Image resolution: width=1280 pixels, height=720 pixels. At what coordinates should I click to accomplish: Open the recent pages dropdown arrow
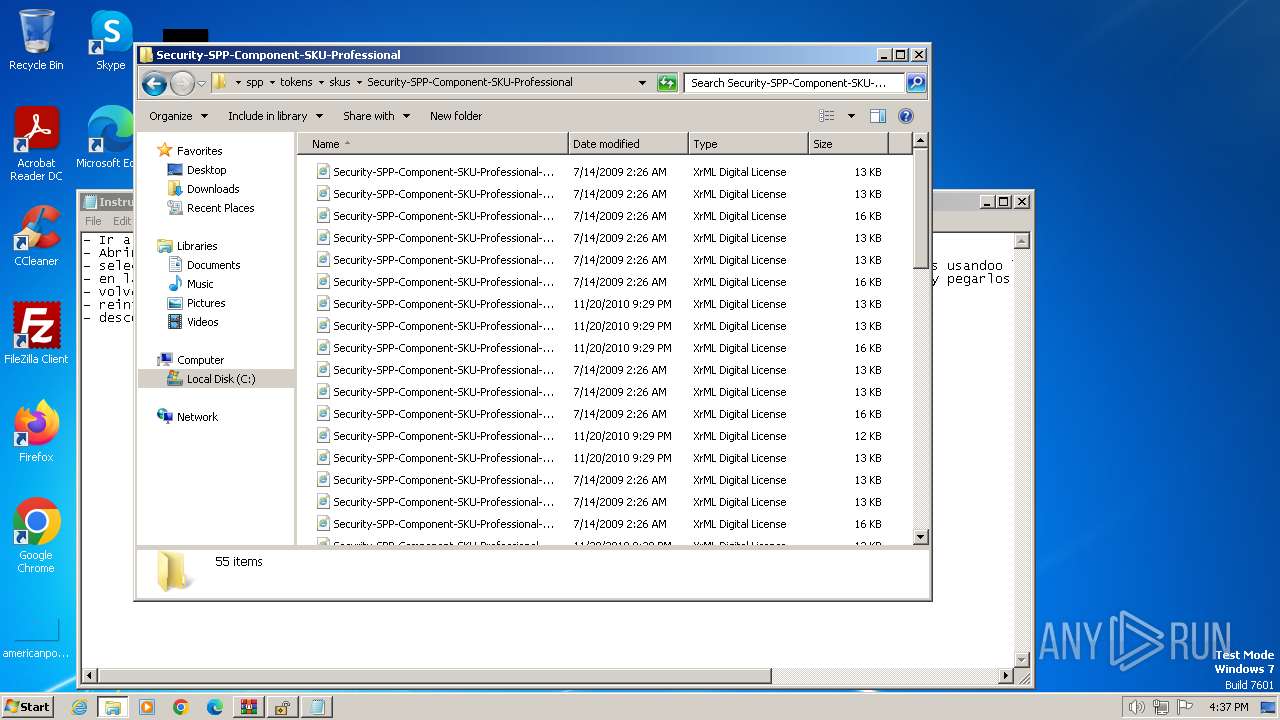tap(201, 83)
